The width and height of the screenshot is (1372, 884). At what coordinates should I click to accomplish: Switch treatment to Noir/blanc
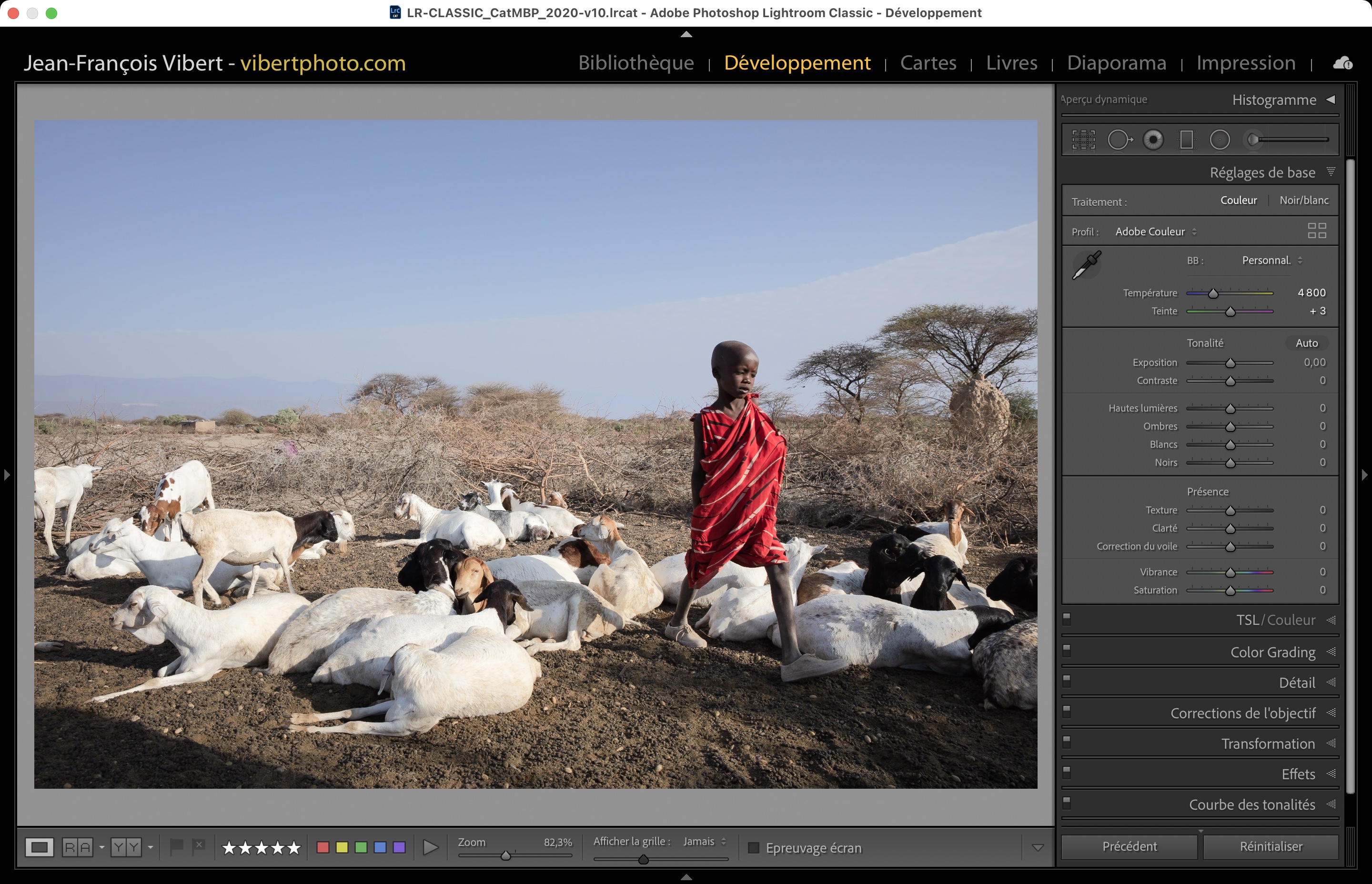click(x=1304, y=201)
